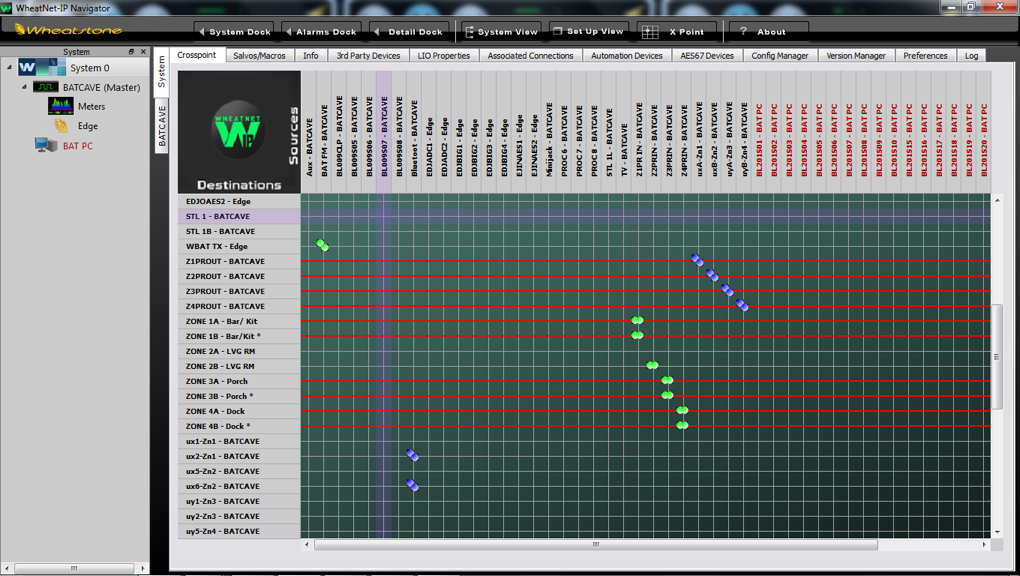Select the BAT PC computer icon
Image resolution: width=1020 pixels, height=576 pixels.
(x=46, y=145)
